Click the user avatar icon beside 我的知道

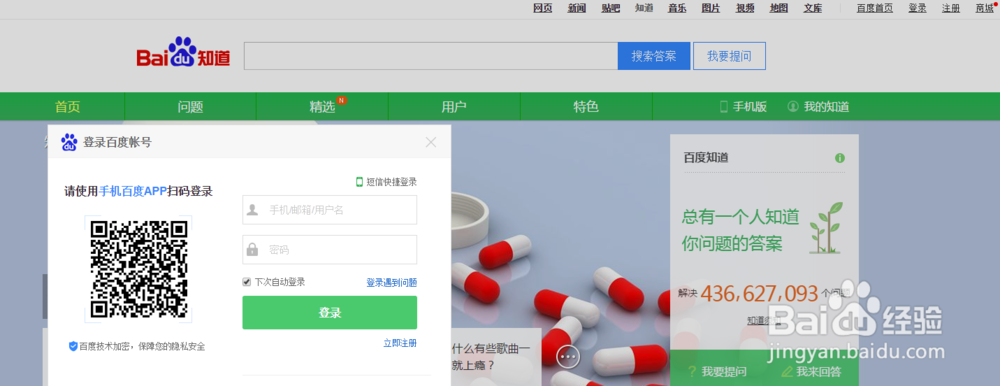tap(793, 107)
